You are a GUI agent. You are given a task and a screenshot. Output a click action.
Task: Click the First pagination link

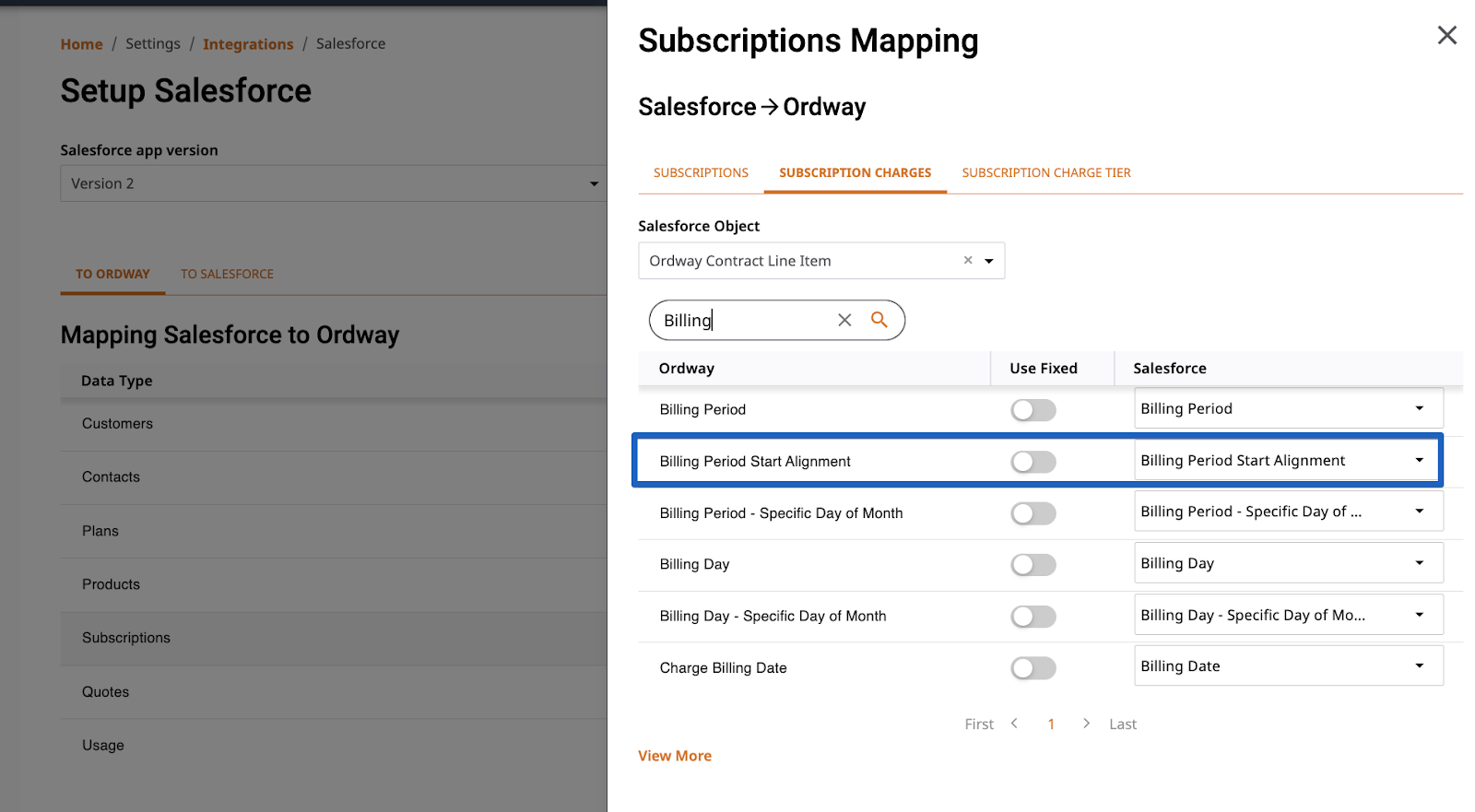pyautogui.click(x=979, y=724)
